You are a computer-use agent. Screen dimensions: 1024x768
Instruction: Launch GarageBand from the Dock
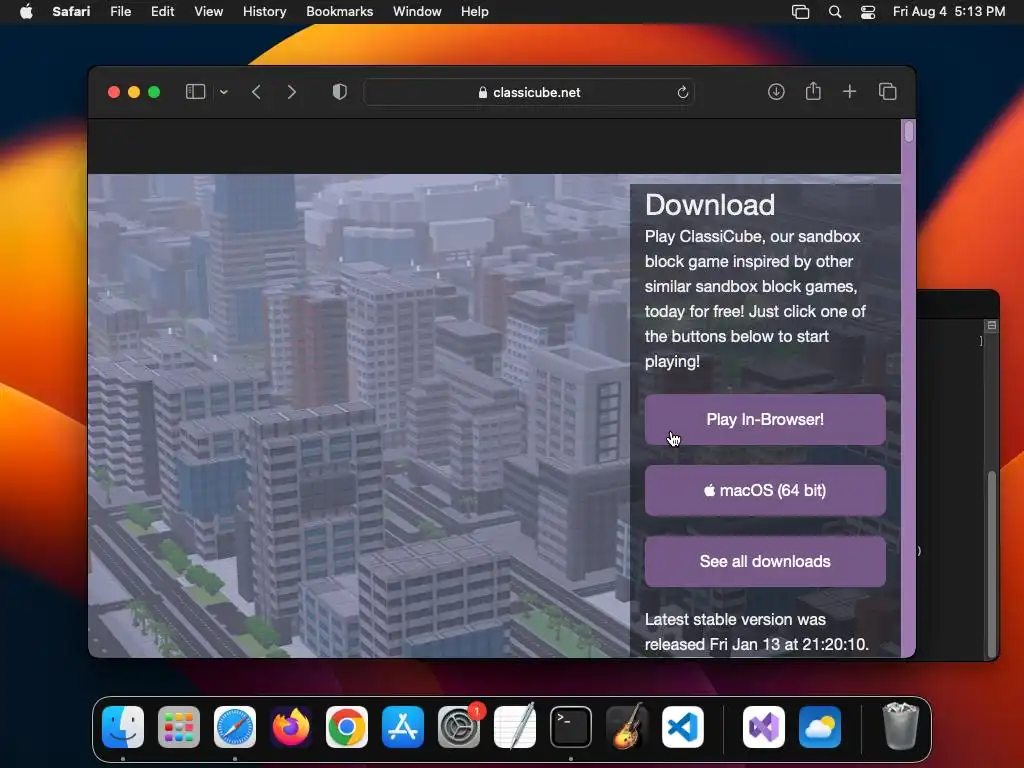click(627, 727)
